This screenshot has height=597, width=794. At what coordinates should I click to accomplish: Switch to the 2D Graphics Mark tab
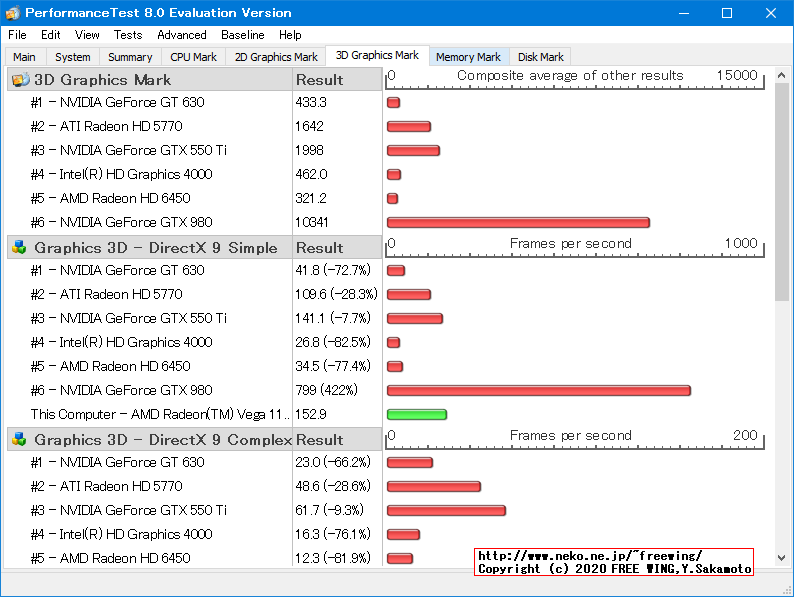pos(276,58)
